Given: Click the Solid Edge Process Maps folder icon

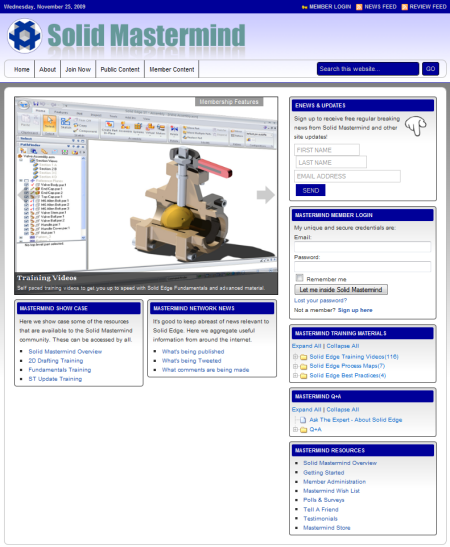Looking at the screenshot, I should coord(303,366).
